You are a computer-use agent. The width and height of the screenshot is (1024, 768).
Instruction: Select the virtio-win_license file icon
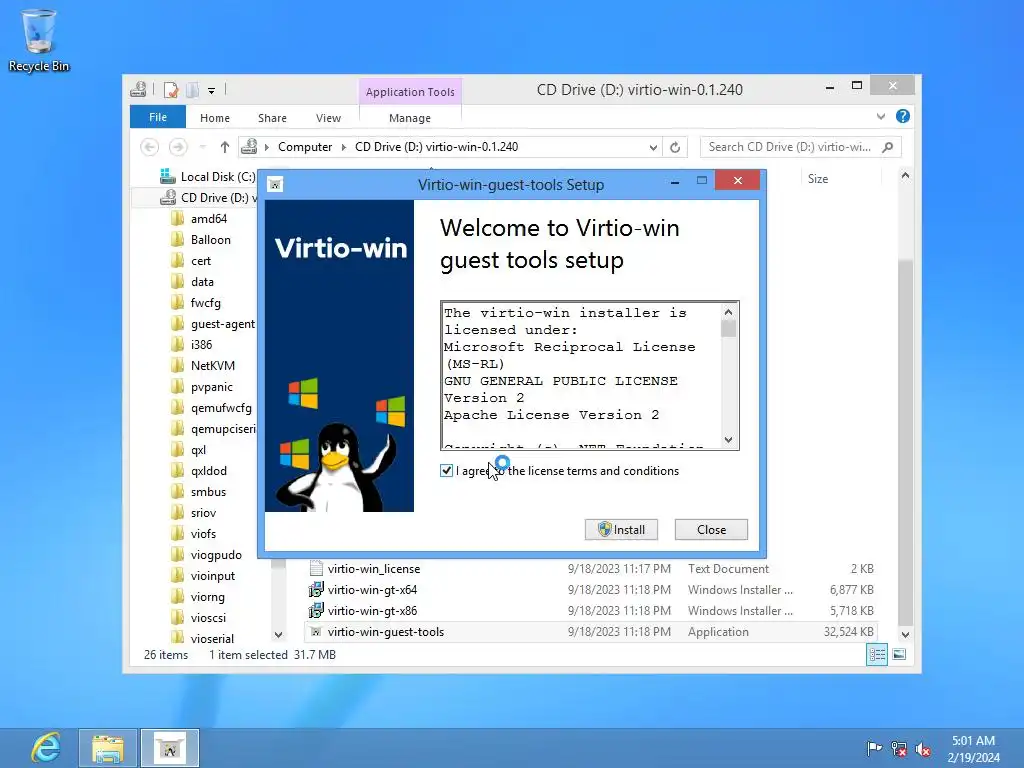click(x=316, y=569)
